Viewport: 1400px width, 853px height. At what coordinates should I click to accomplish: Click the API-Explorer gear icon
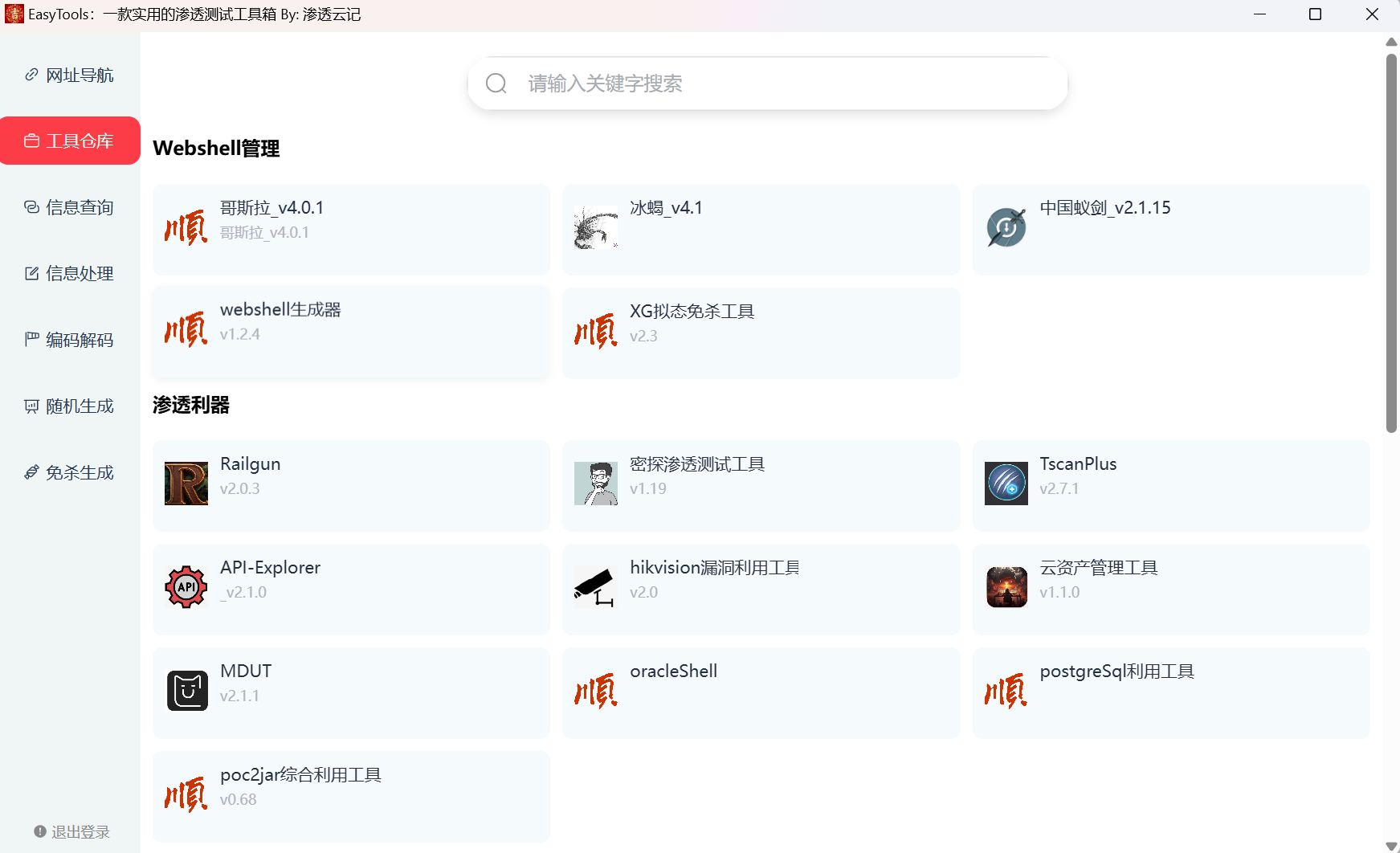[186, 586]
